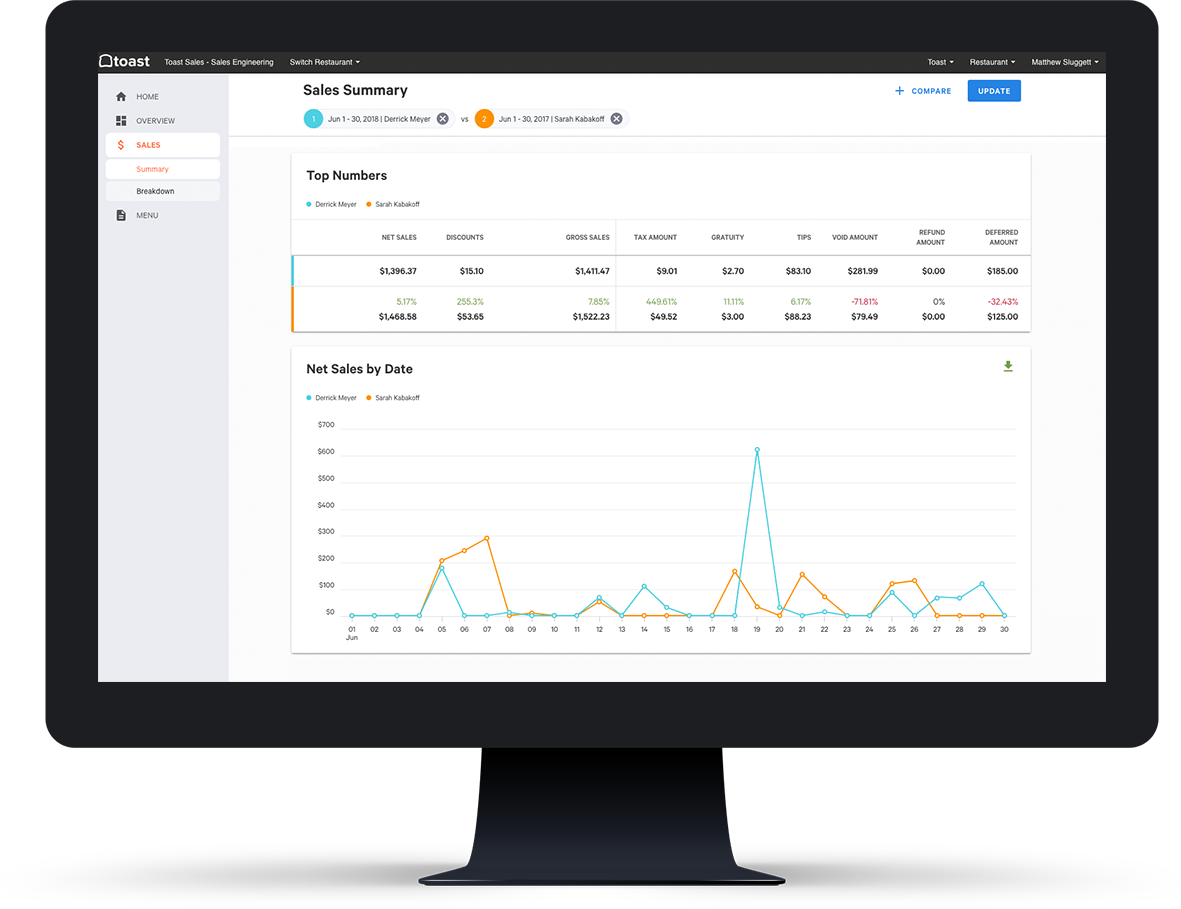Click the Sales dollar sign icon
The image size is (1181, 909).
tap(121, 145)
